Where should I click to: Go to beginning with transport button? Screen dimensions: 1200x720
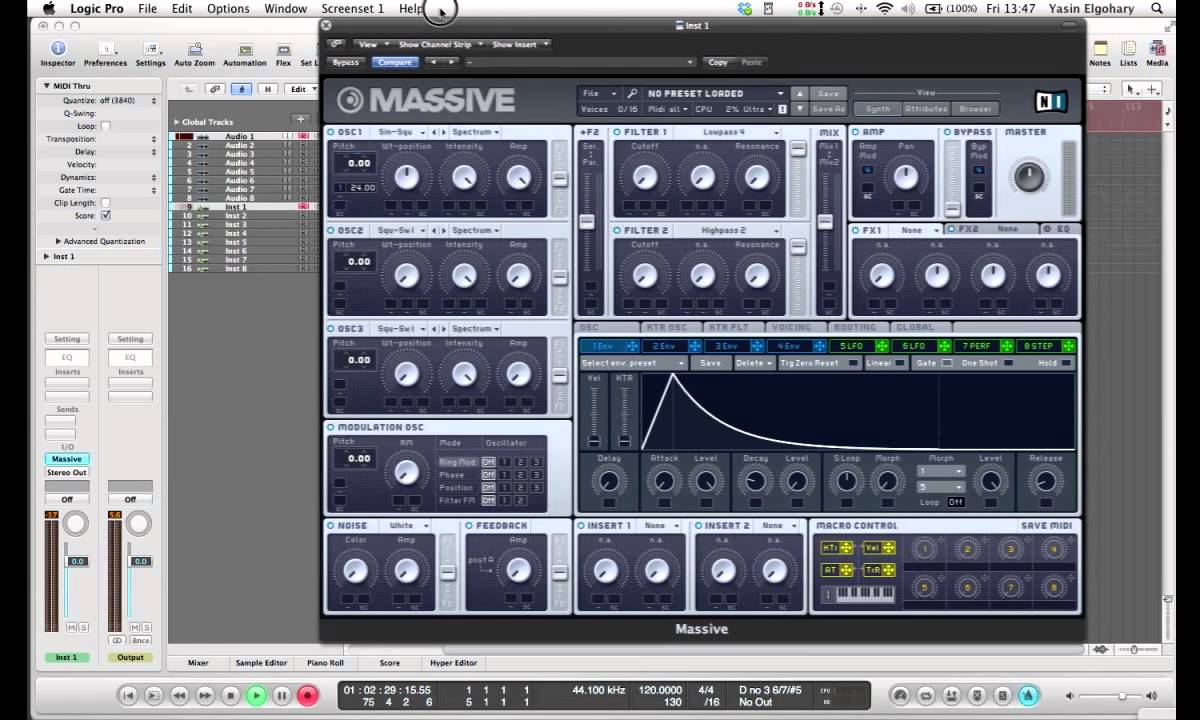(x=127, y=695)
